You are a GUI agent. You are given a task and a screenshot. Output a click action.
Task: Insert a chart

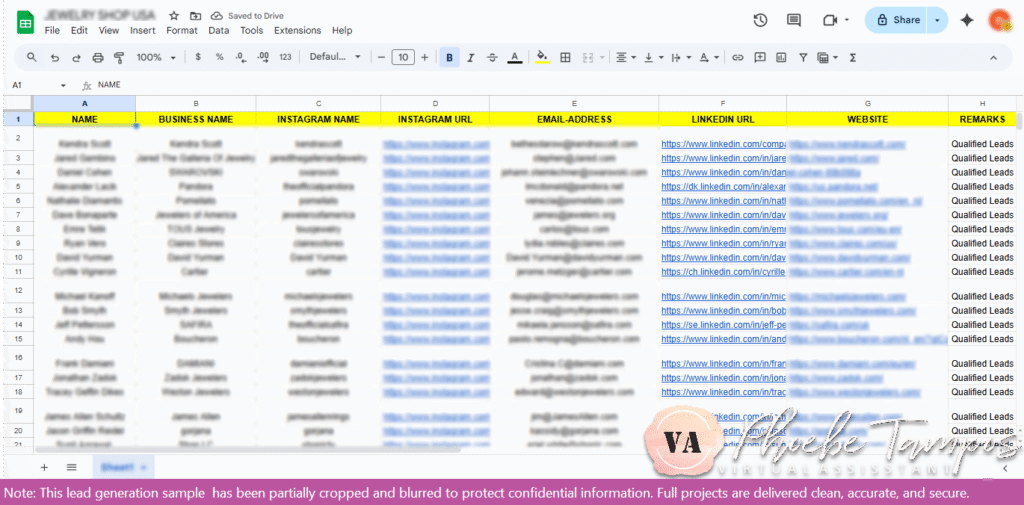click(781, 57)
